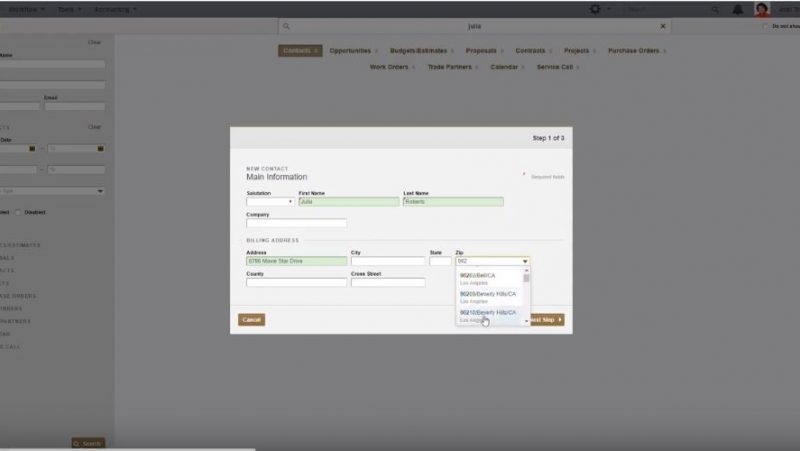
Task: Choose 90209/Beverly Hills/CA zip option
Action: pyautogui.click(x=488, y=294)
